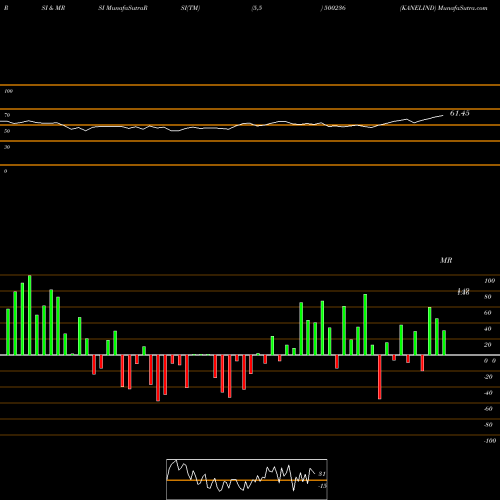Viewport: 500px width, 500px height.
Task: Click the tallest green MR histogram bar
Action: pos(30,315)
